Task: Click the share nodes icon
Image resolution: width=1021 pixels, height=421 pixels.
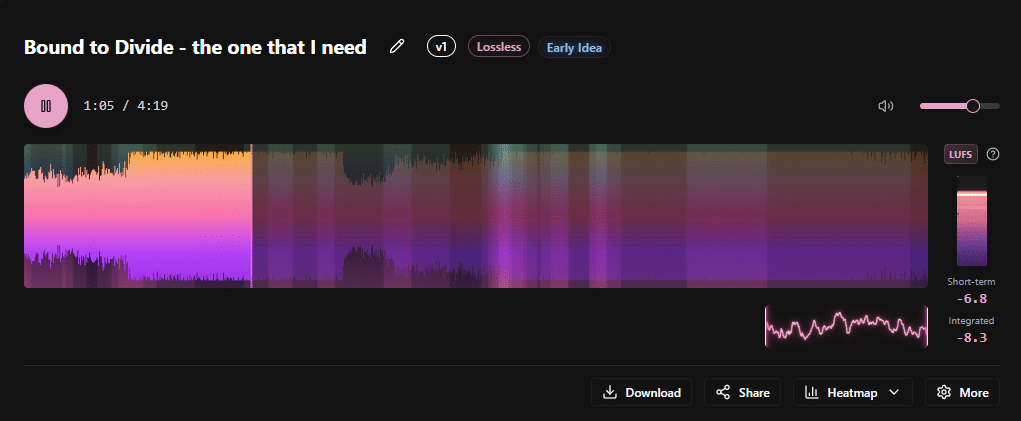Action: [x=723, y=393]
